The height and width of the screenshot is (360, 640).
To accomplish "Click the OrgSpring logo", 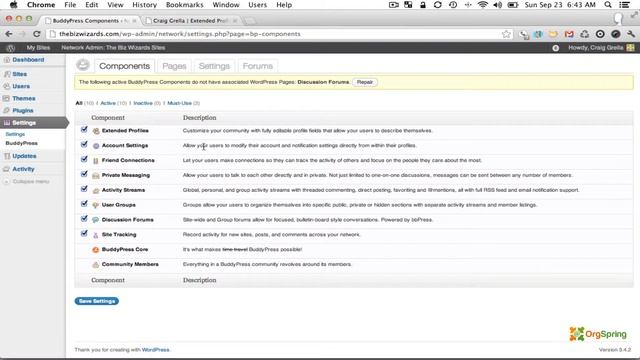I will click(598, 334).
